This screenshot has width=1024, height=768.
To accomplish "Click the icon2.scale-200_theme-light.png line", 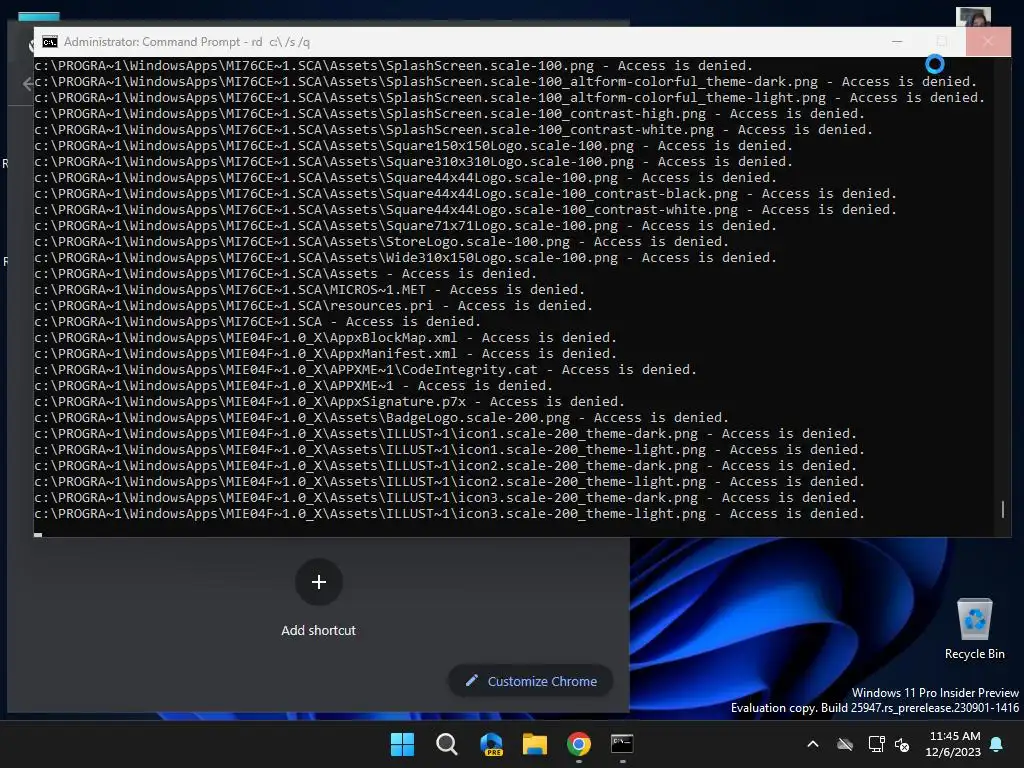I will coord(450,481).
